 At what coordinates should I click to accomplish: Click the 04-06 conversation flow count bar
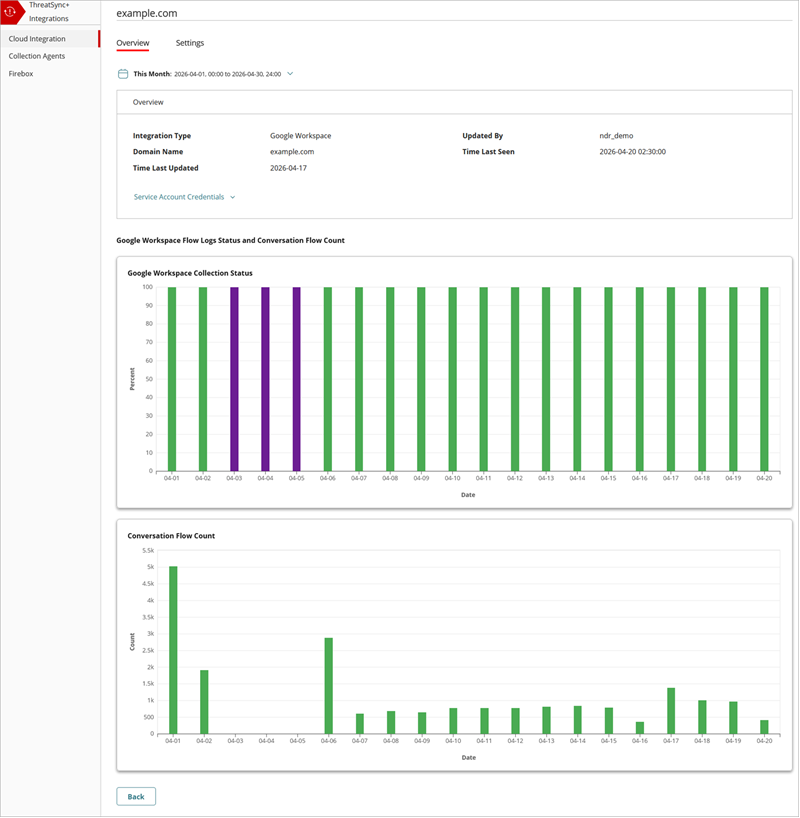pos(329,686)
